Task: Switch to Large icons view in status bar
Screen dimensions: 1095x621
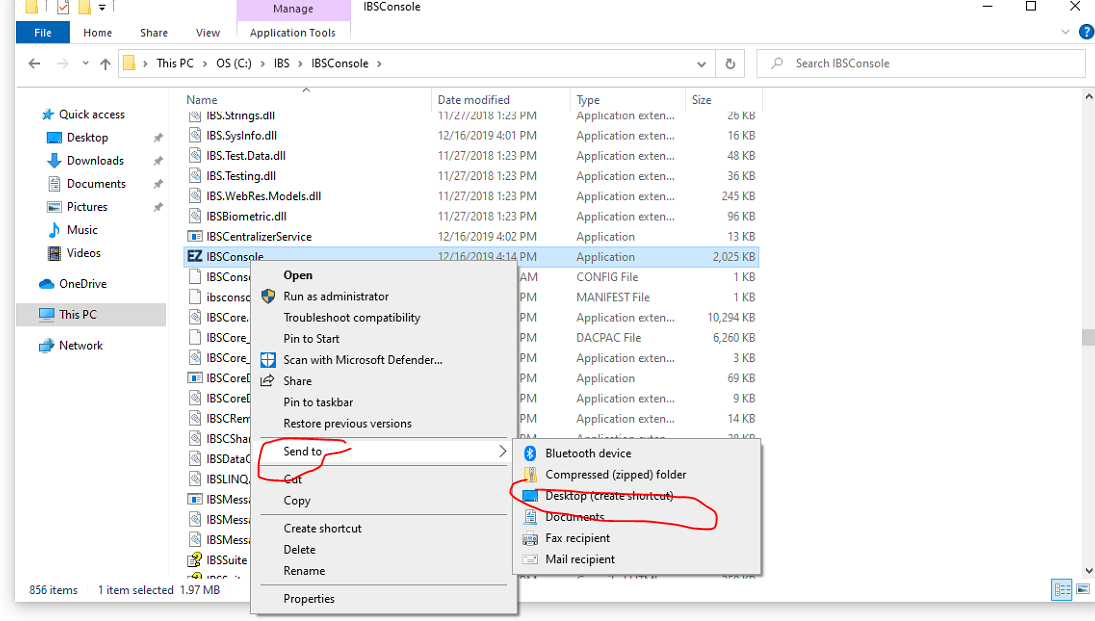Action: click(x=1083, y=590)
